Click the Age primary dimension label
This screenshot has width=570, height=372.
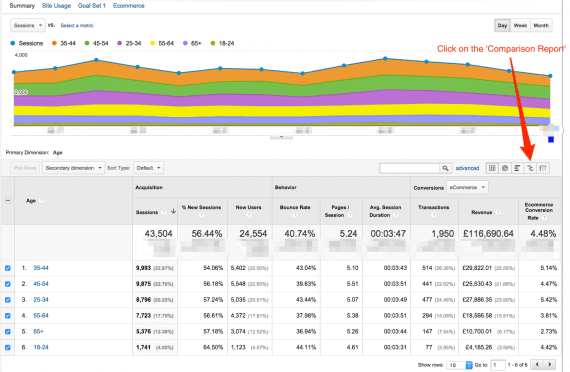[57, 152]
